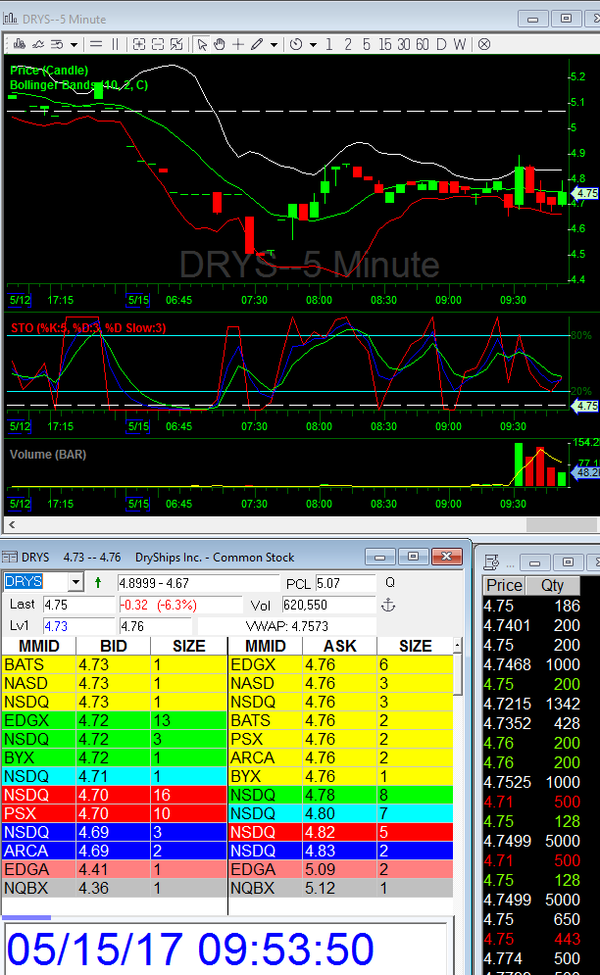Click the BID column header

click(x=112, y=646)
